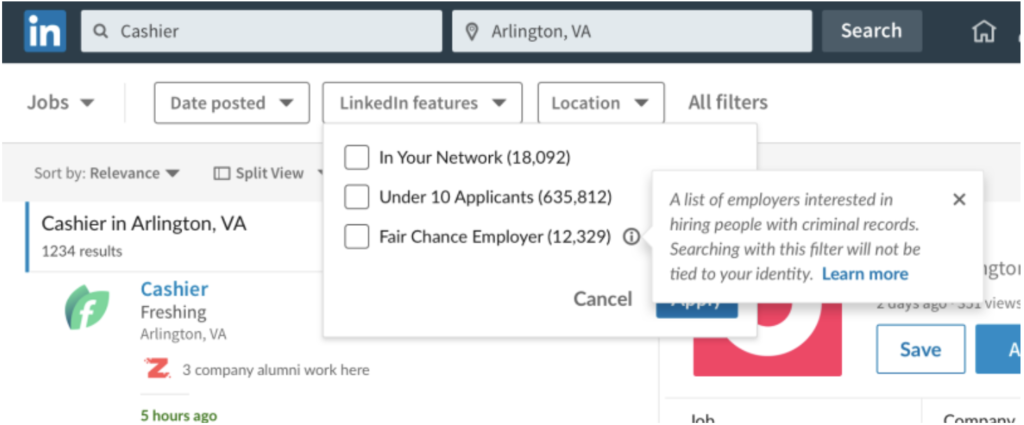Open the Location filter dropdown

[601, 102]
